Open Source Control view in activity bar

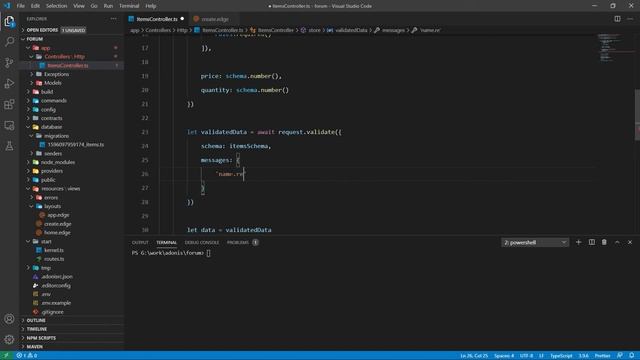[x=9, y=62]
